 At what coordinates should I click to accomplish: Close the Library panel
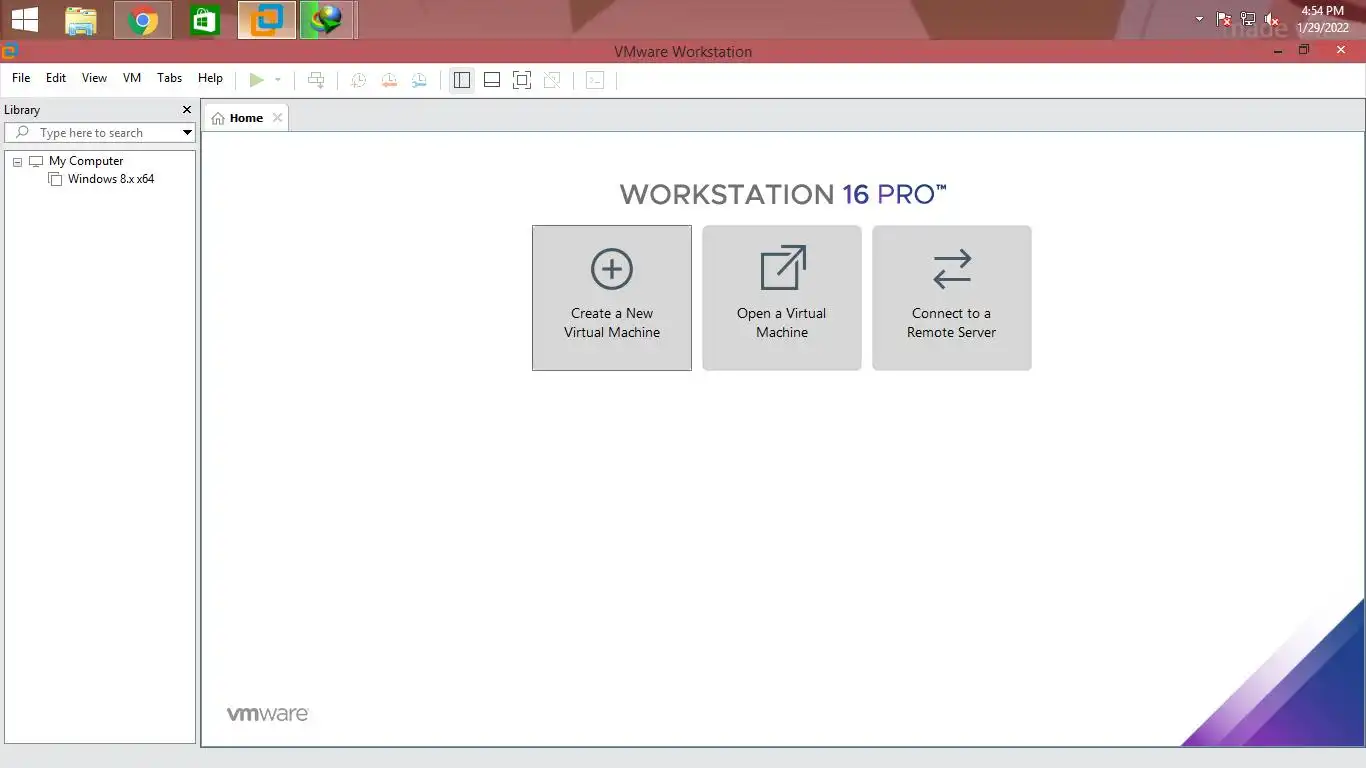pos(187,110)
